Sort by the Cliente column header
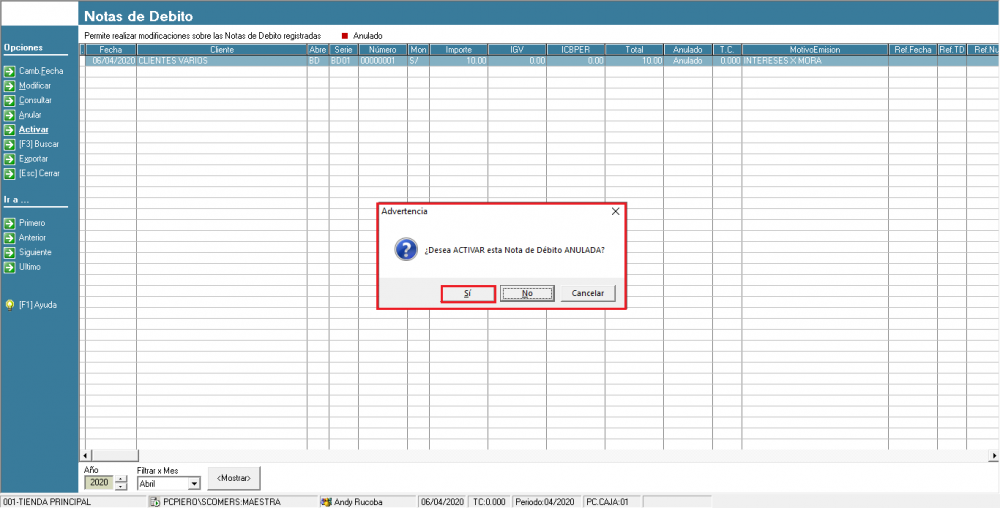Image resolution: width=1000 pixels, height=508 pixels. pyautogui.click(x=222, y=50)
